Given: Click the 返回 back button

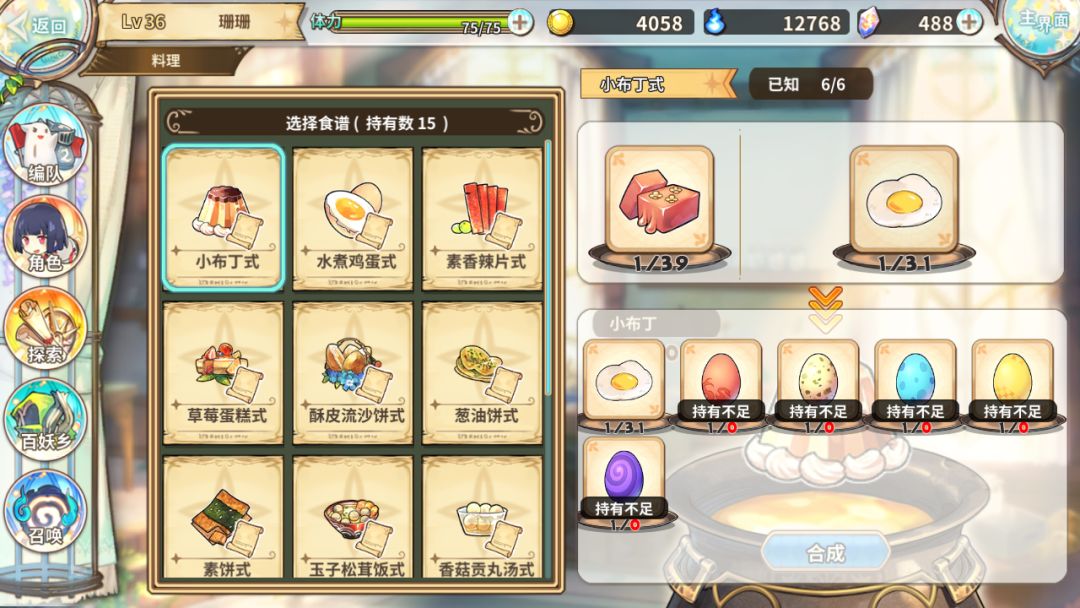Looking at the screenshot, I should (41, 26).
